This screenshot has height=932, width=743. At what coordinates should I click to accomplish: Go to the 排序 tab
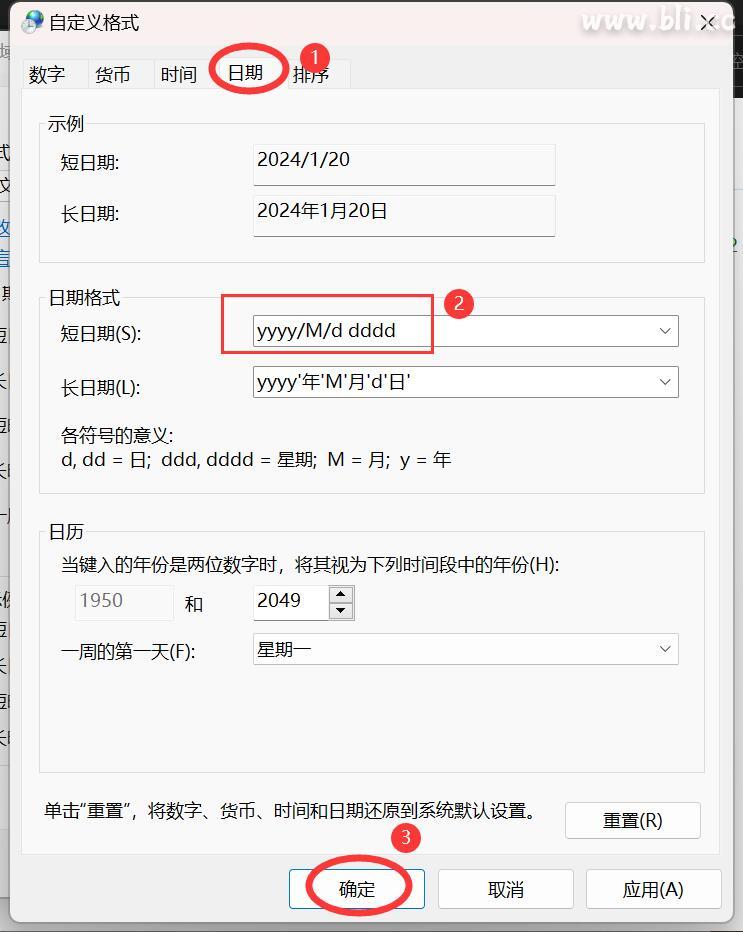tap(311, 75)
